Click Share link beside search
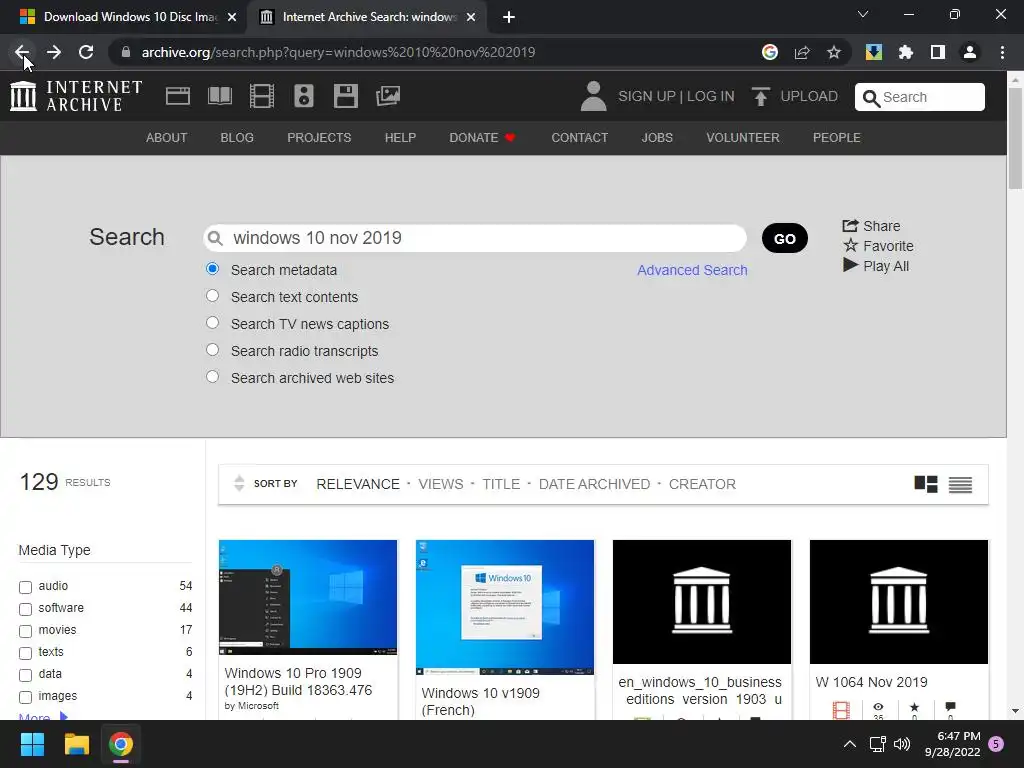This screenshot has height=768, width=1024. coord(871,226)
